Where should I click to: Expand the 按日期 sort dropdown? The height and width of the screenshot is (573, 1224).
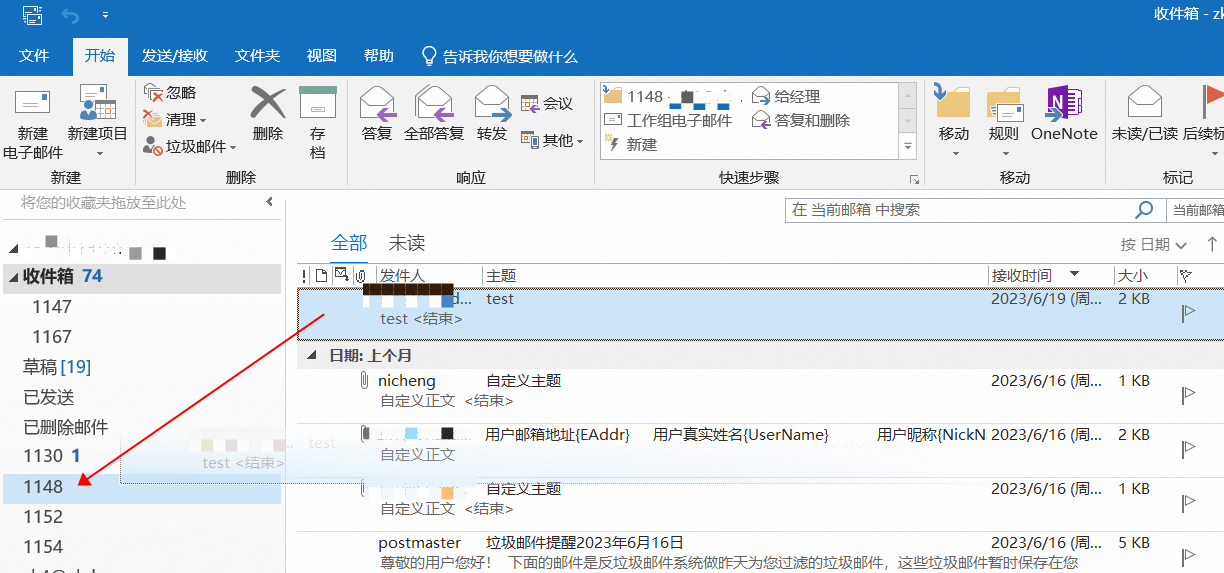(1153, 245)
